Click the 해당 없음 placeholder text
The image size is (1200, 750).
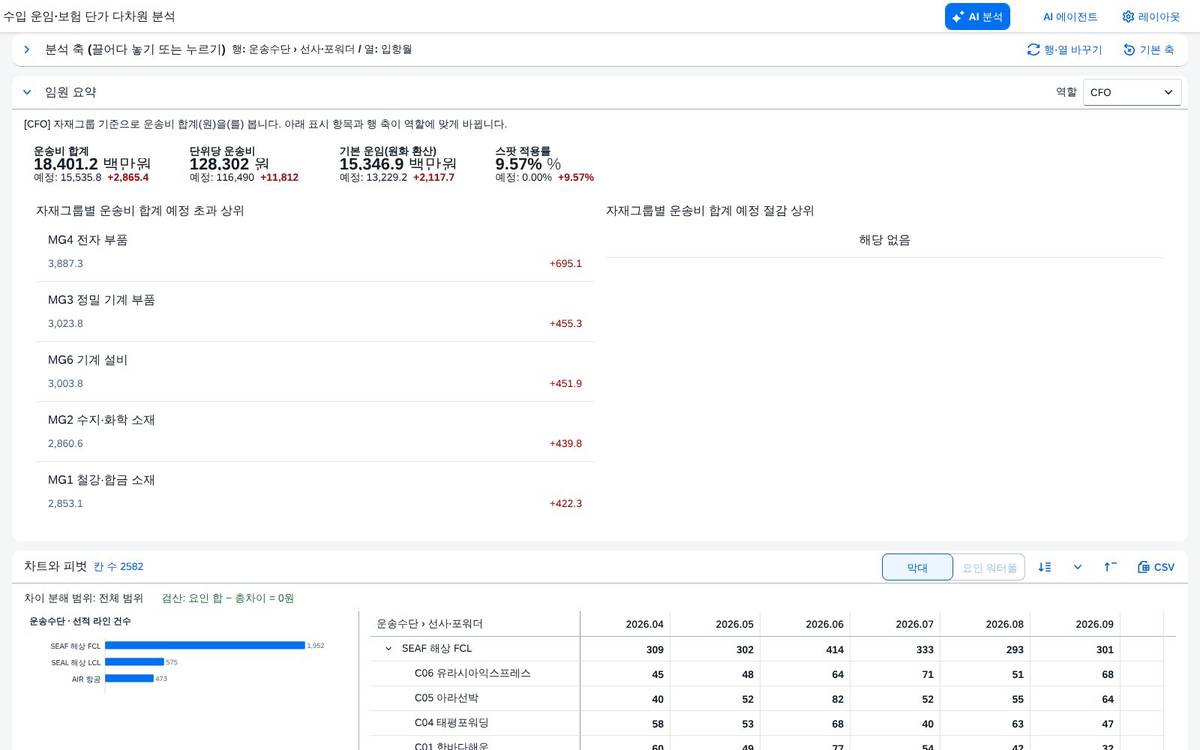coord(884,240)
